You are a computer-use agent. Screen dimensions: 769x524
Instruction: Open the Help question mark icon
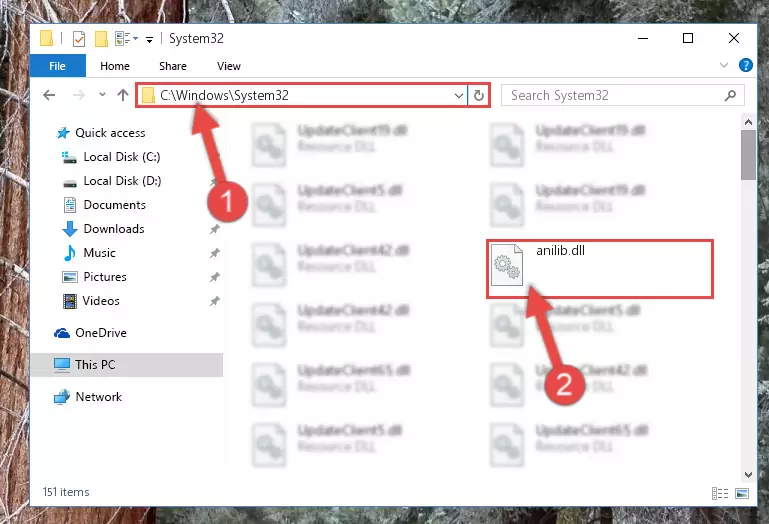(745, 65)
